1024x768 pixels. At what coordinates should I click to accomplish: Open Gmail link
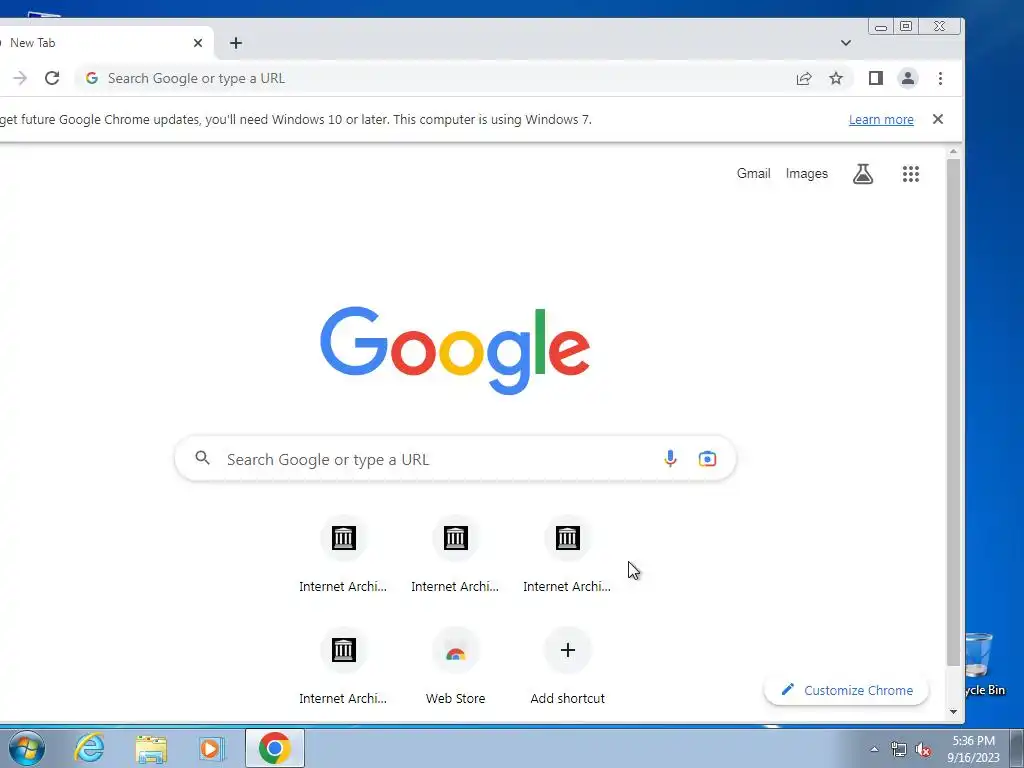754,174
